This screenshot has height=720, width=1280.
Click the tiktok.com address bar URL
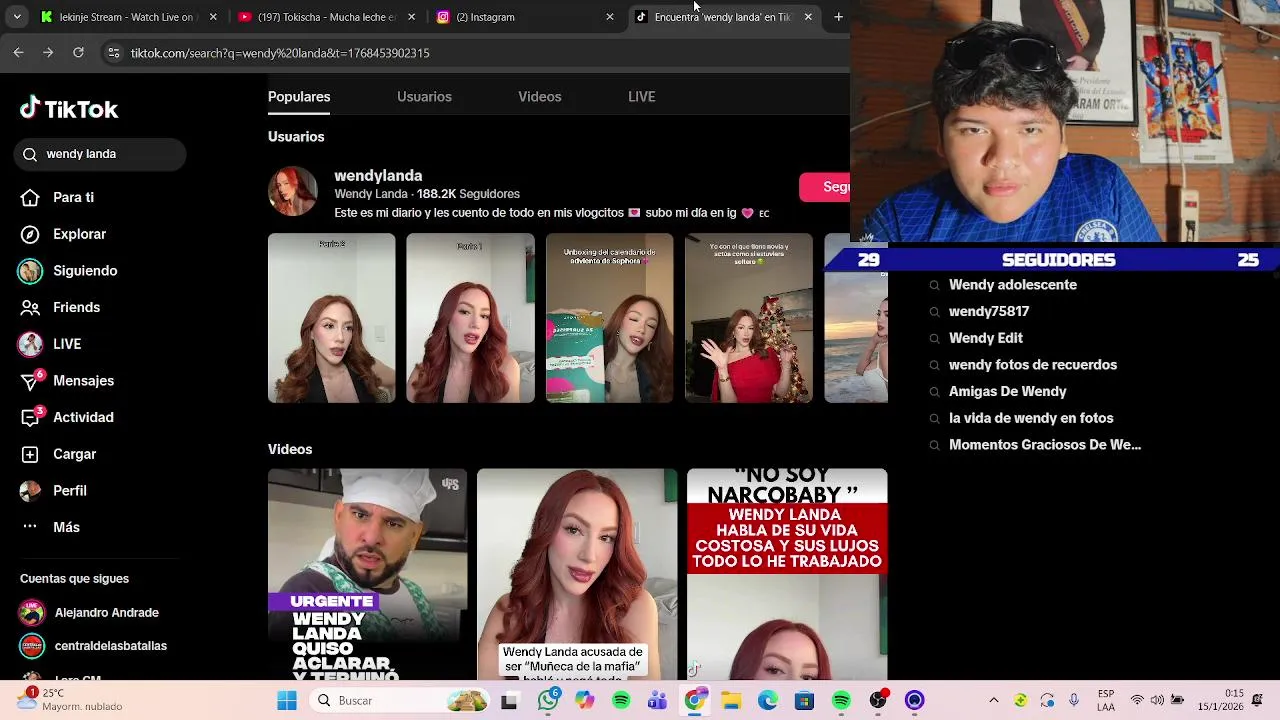pos(280,53)
